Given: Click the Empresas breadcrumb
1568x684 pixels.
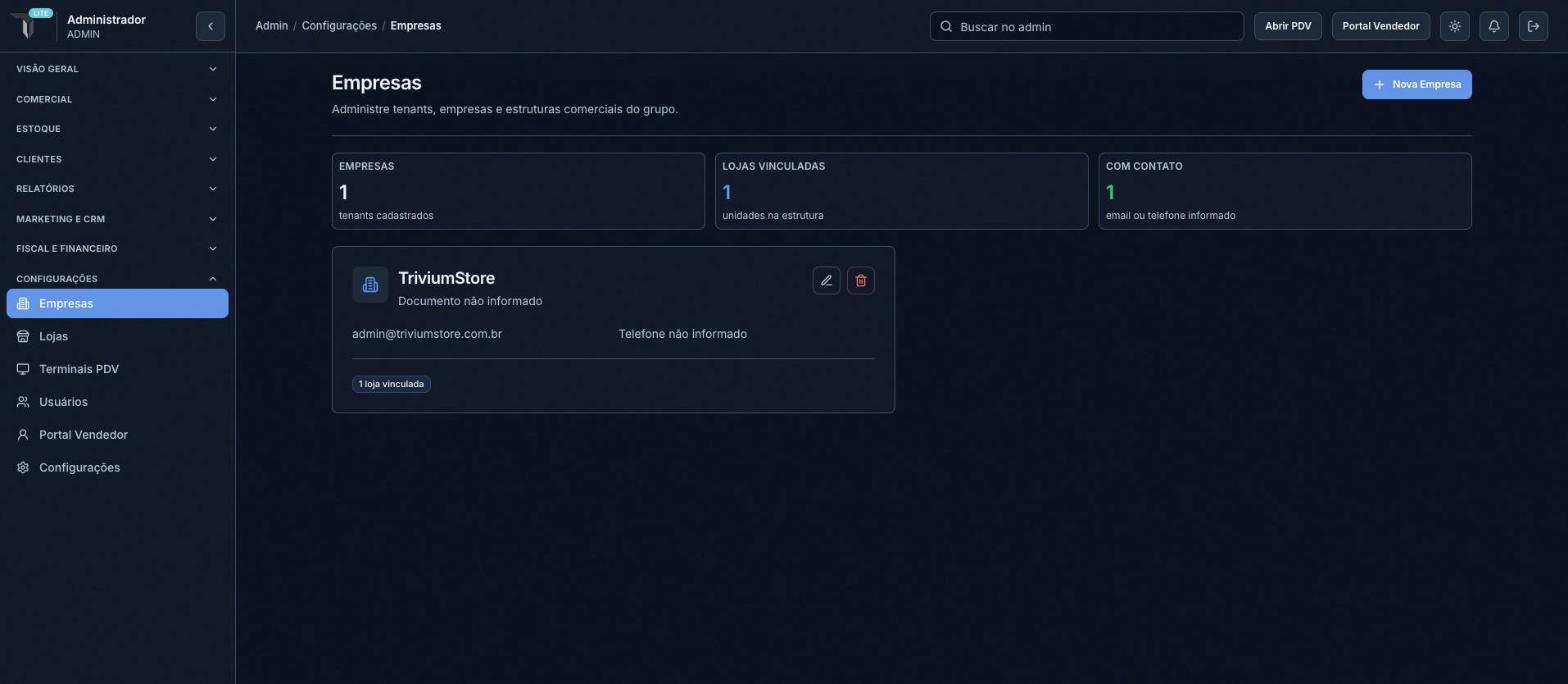Looking at the screenshot, I should (x=415, y=26).
